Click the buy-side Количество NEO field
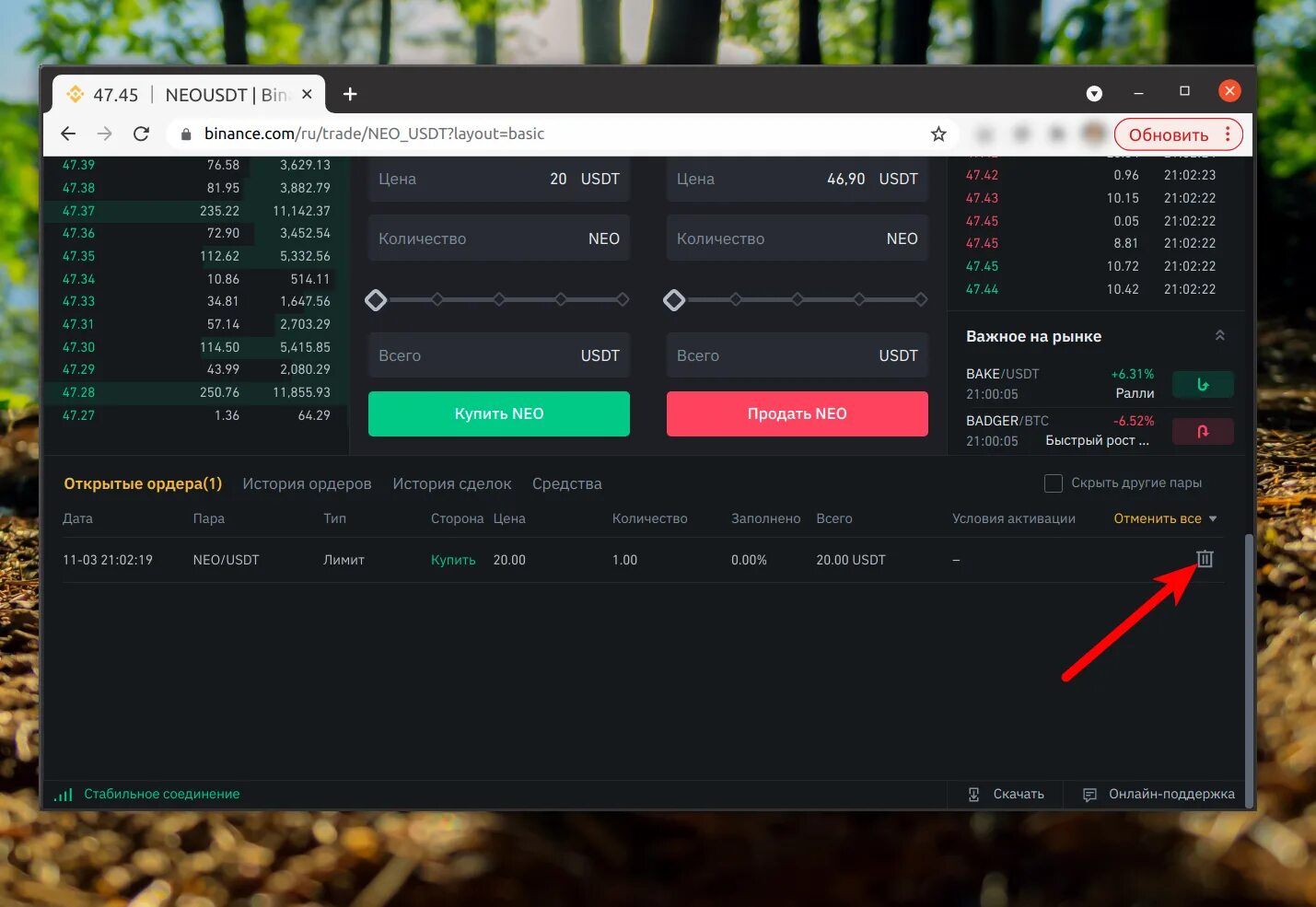 (x=499, y=238)
